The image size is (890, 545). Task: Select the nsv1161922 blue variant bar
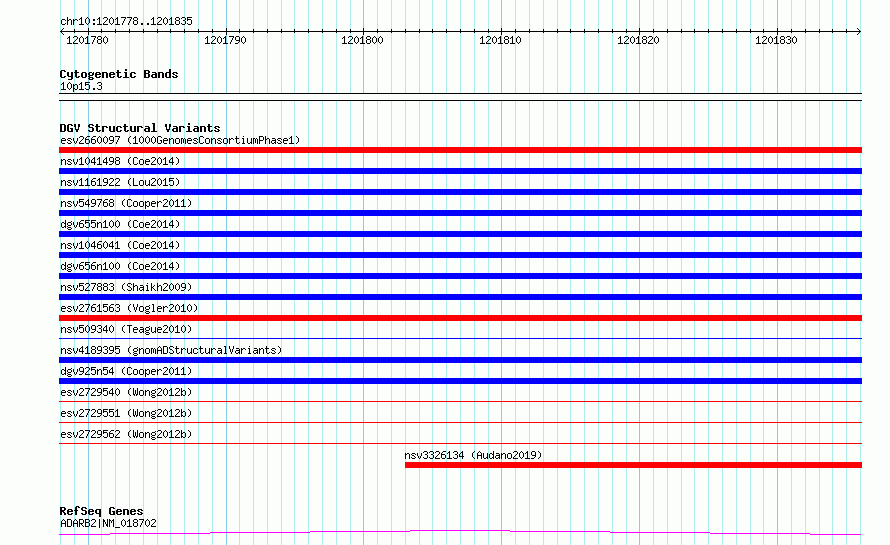(460, 192)
